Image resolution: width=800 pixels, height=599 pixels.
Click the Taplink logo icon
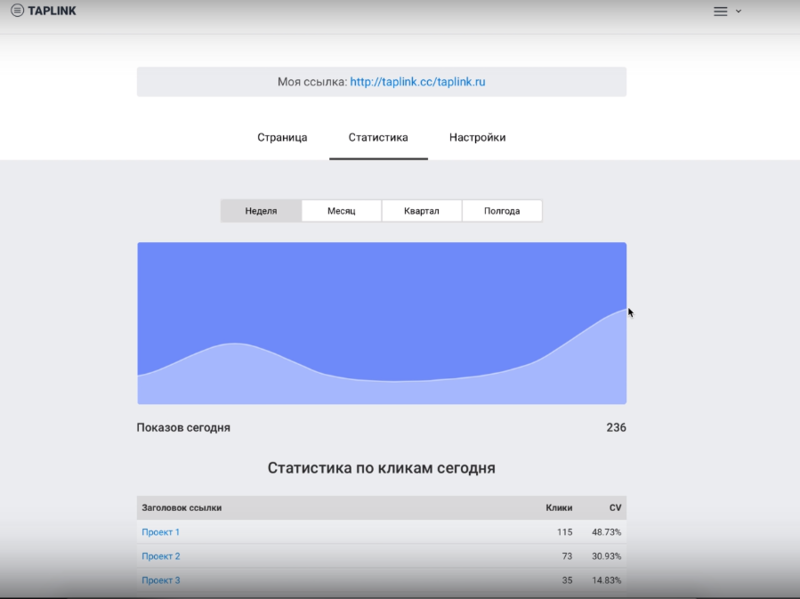[17, 11]
